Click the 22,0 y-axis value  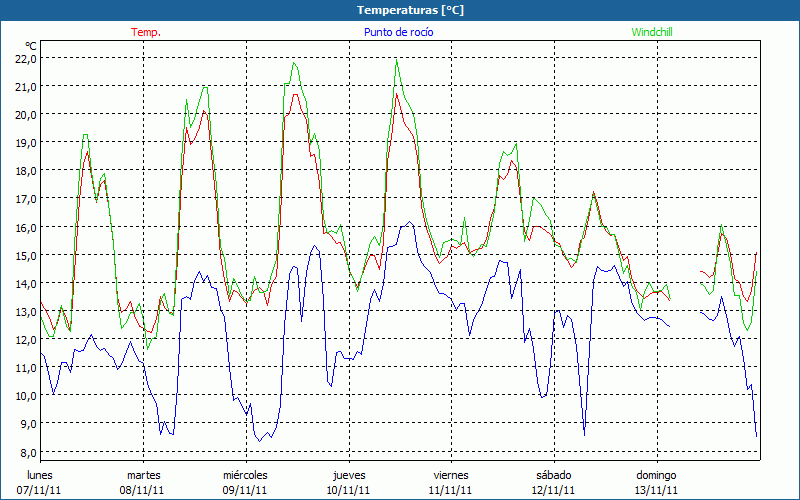click(25, 58)
